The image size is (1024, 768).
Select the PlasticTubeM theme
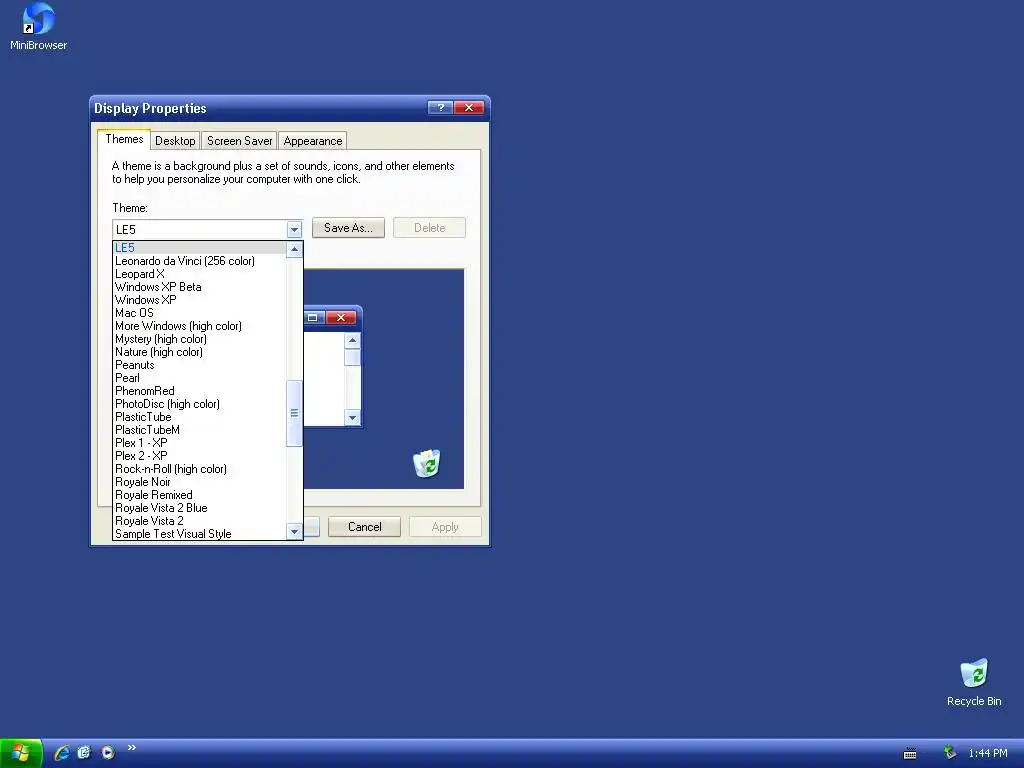(199, 430)
